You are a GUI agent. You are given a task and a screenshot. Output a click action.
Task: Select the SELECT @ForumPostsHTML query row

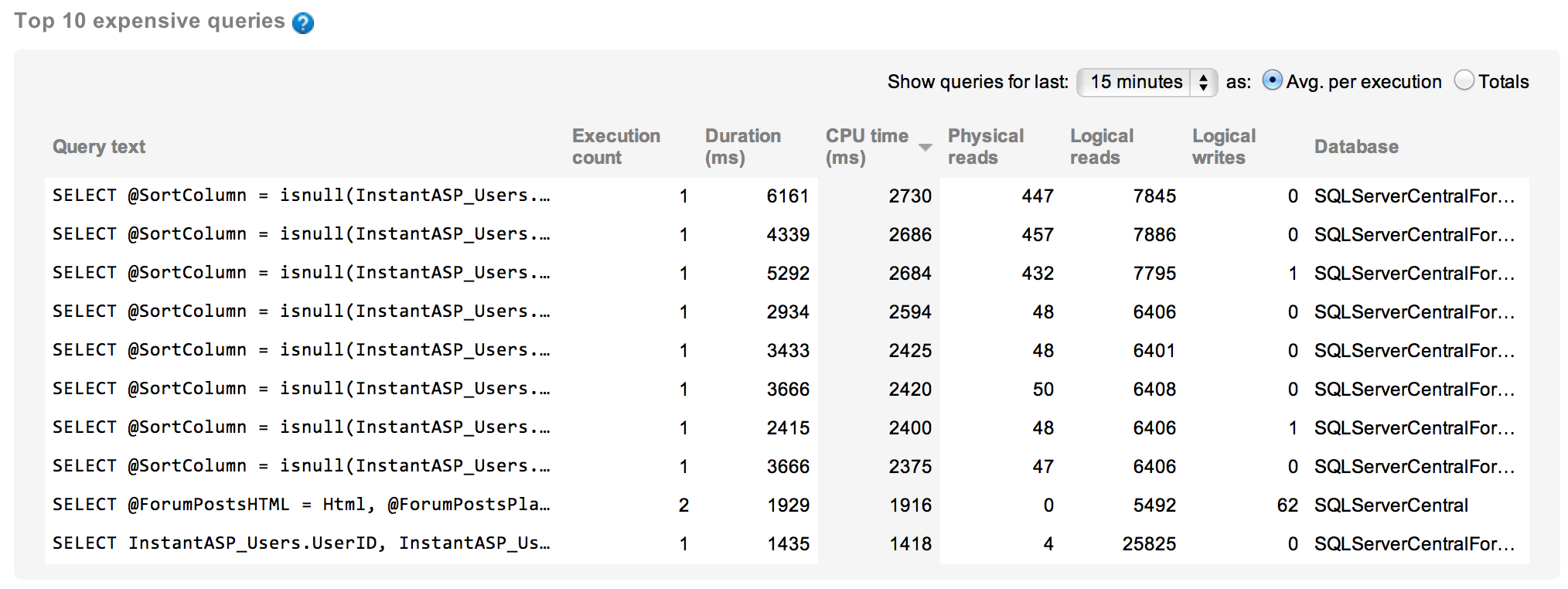(301, 506)
